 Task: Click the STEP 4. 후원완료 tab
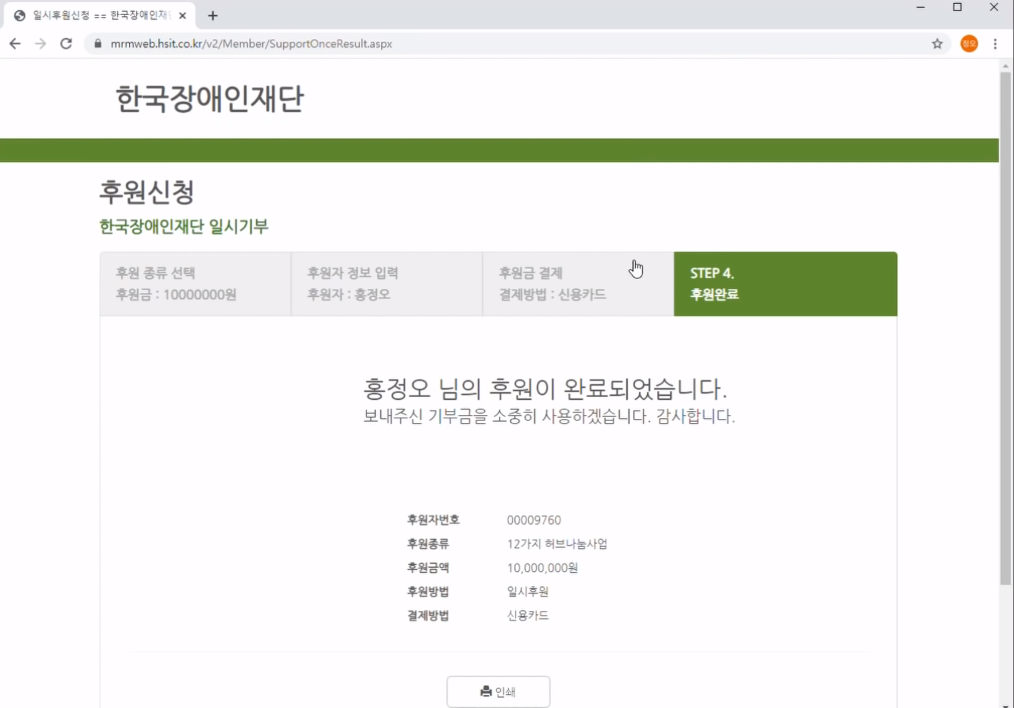(x=785, y=284)
